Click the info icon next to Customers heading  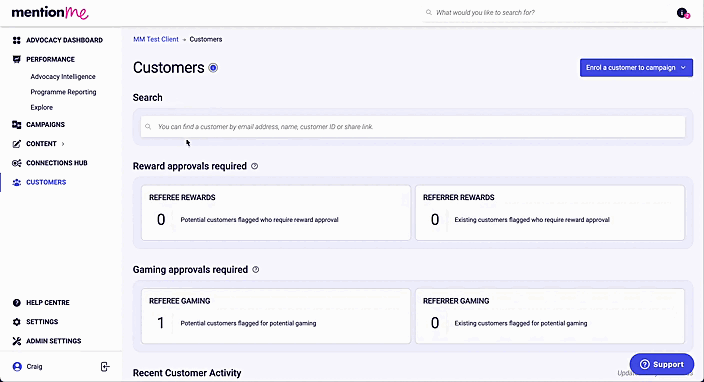click(x=213, y=68)
